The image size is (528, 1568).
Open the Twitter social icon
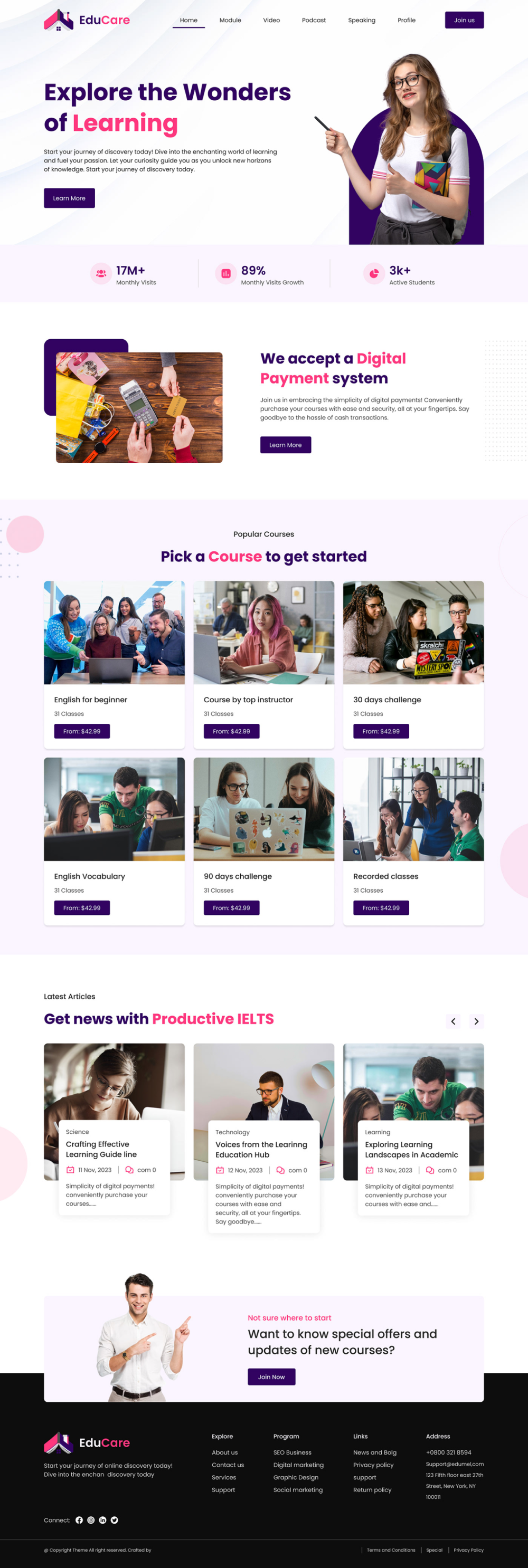pyautogui.click(x=115, y=1520)
